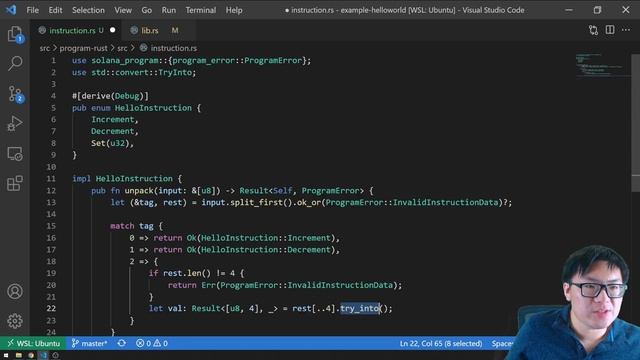Open the Run menu
640x360 pixels.
[169, 10]
